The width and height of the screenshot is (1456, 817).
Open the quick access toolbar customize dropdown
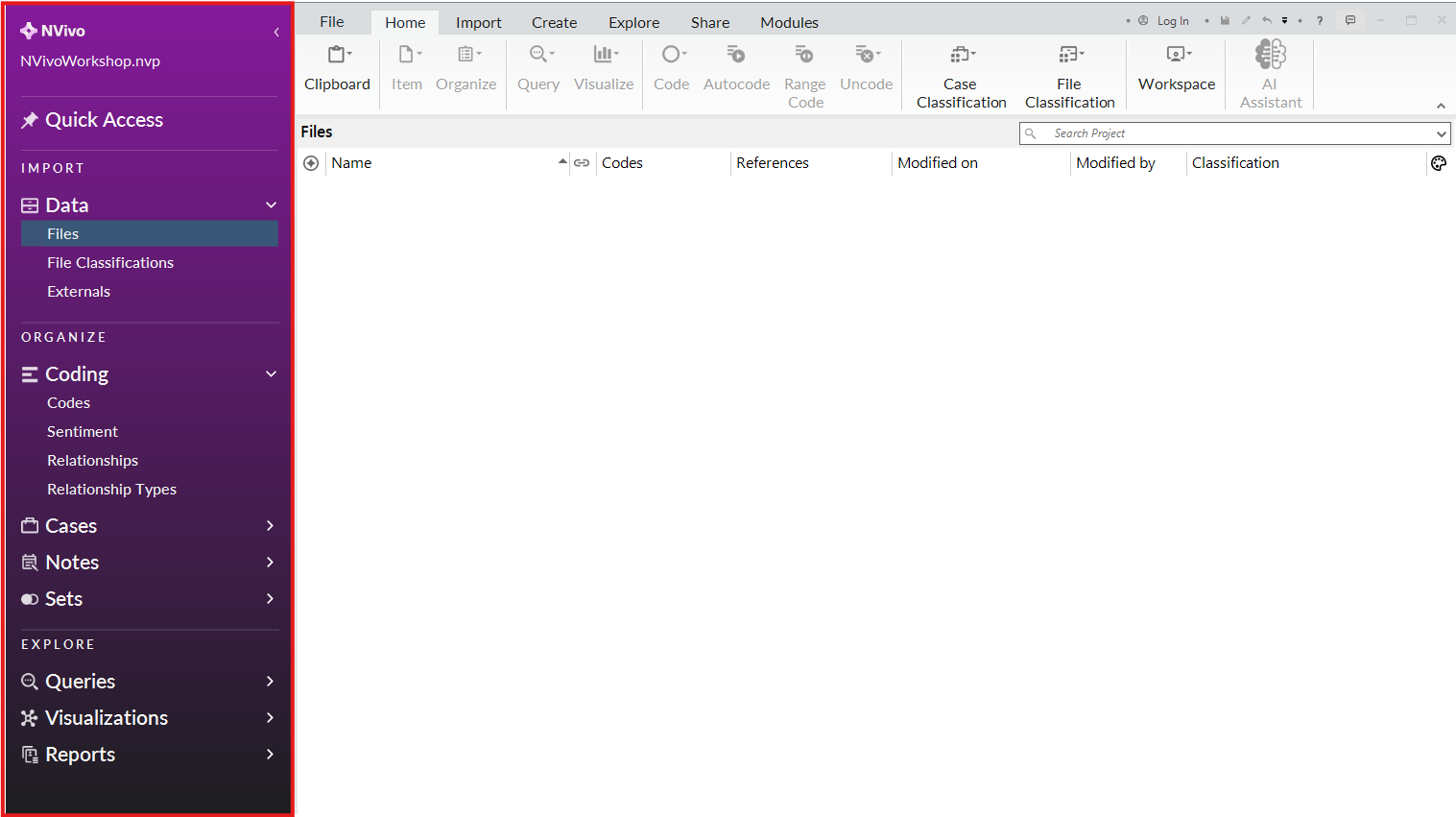[x=1284, y=20]
